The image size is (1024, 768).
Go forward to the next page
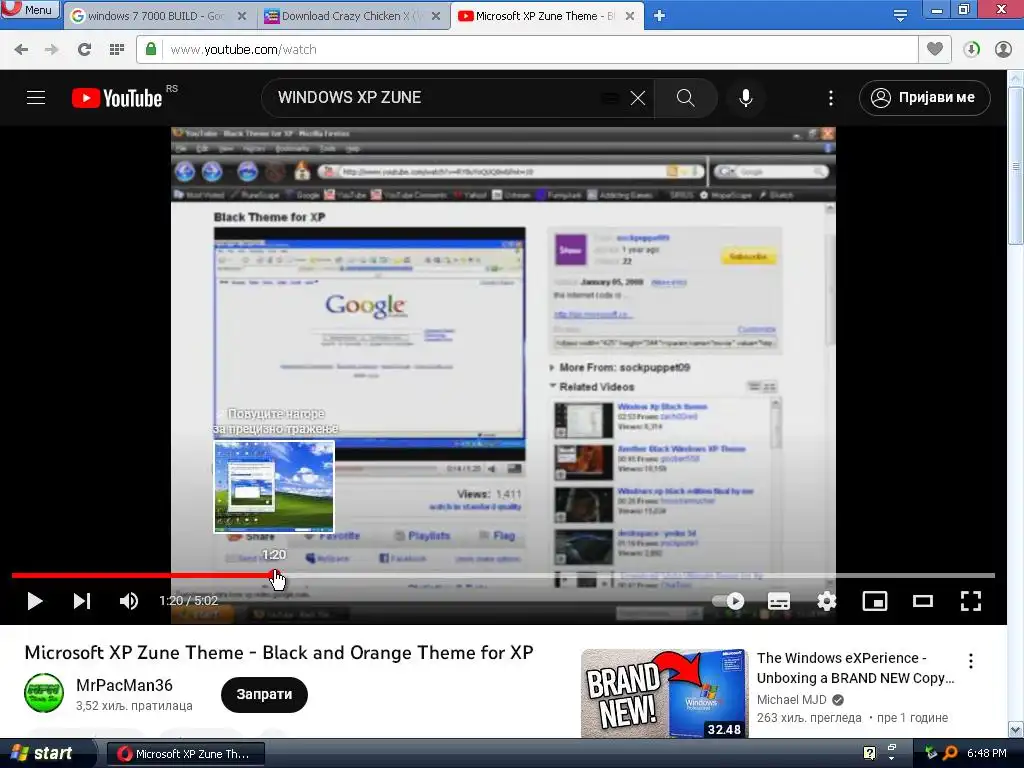51,49
